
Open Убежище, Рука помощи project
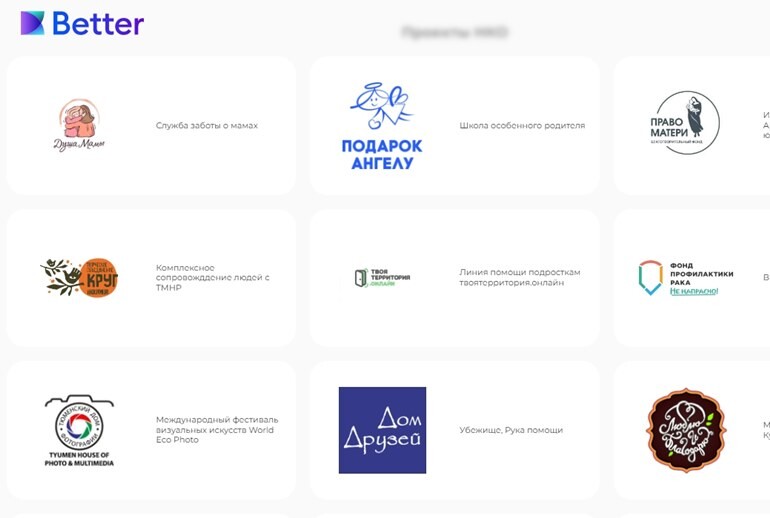tap(511, 430)
